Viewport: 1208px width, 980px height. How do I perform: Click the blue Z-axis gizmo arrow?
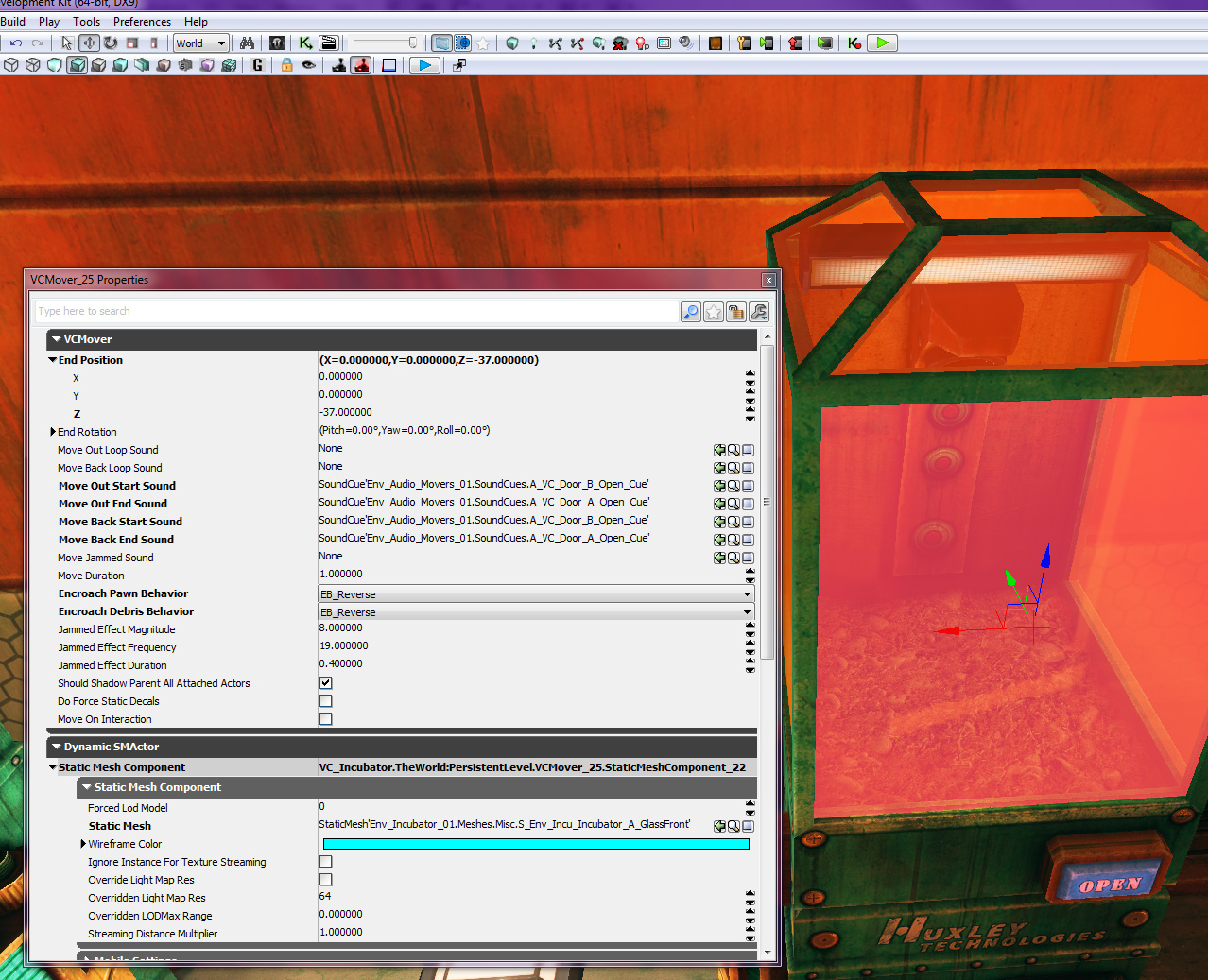(1044, 556)
